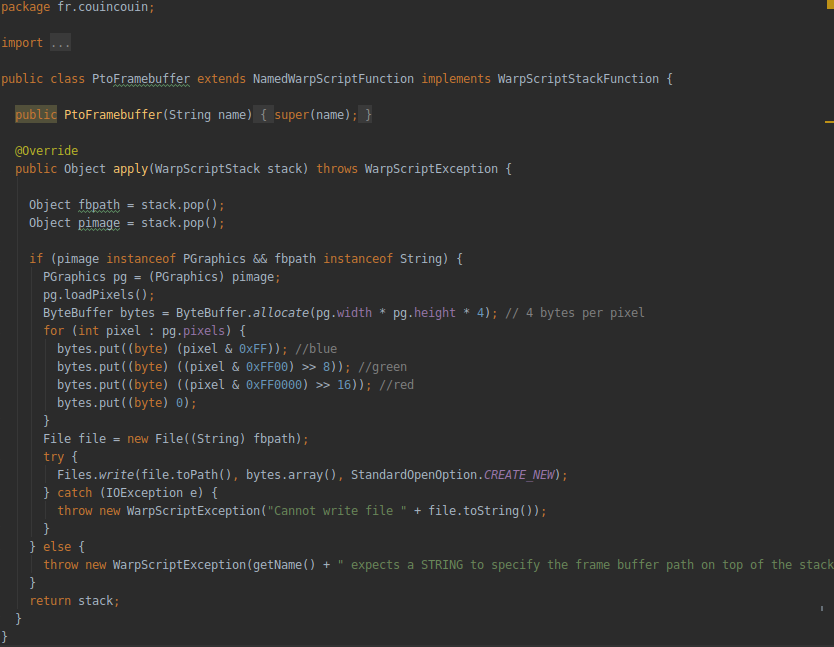Click the //red comment
The image size is (834, 647).
pyautogui.click(x=396, y=385)
